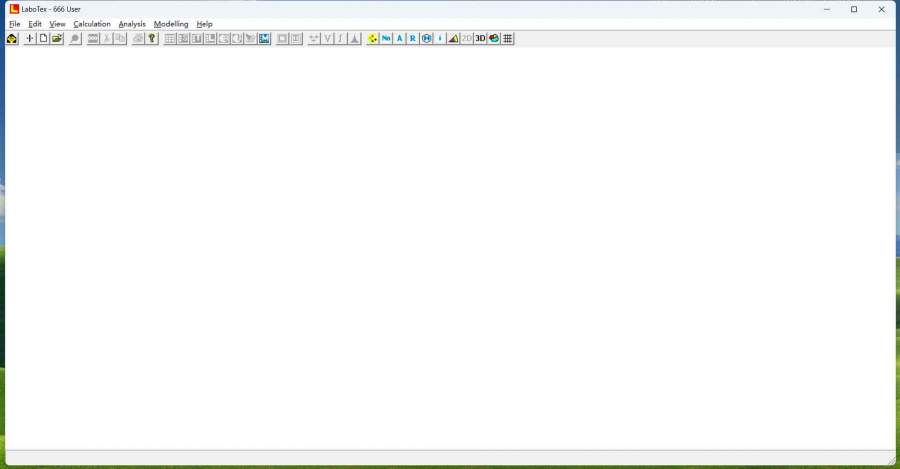
Task: Click the first table grid icon
Action: (170, 38)
